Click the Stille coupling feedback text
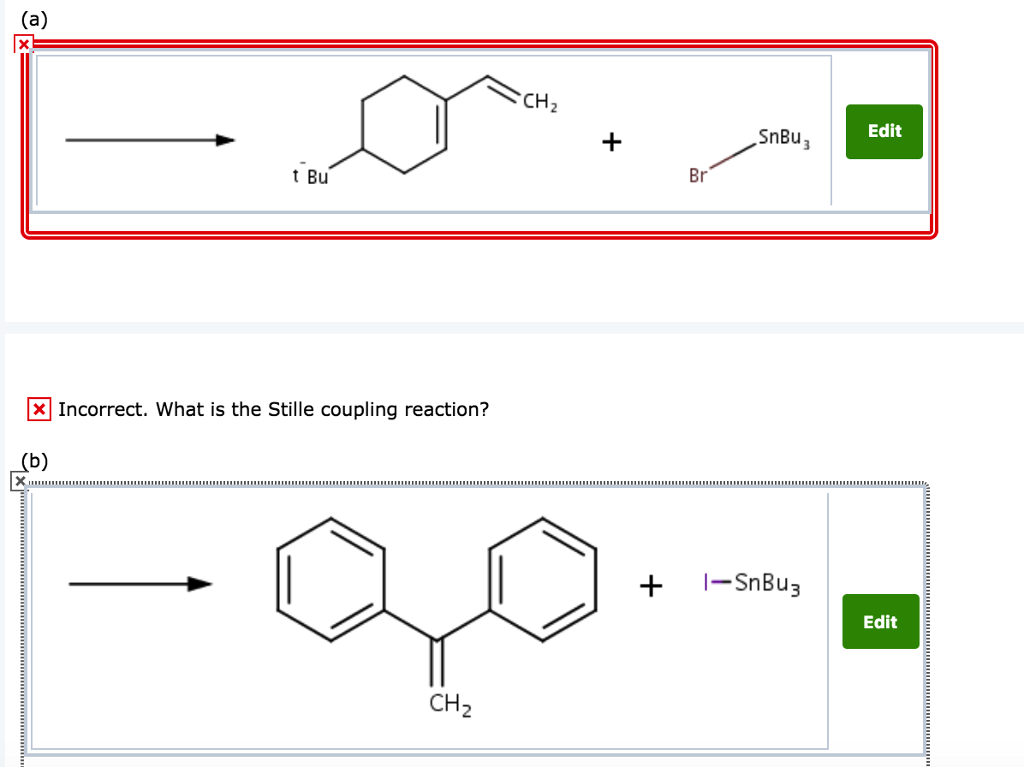Image resolution: width=1024 pixels, height=767 pixels. (274, 409)
